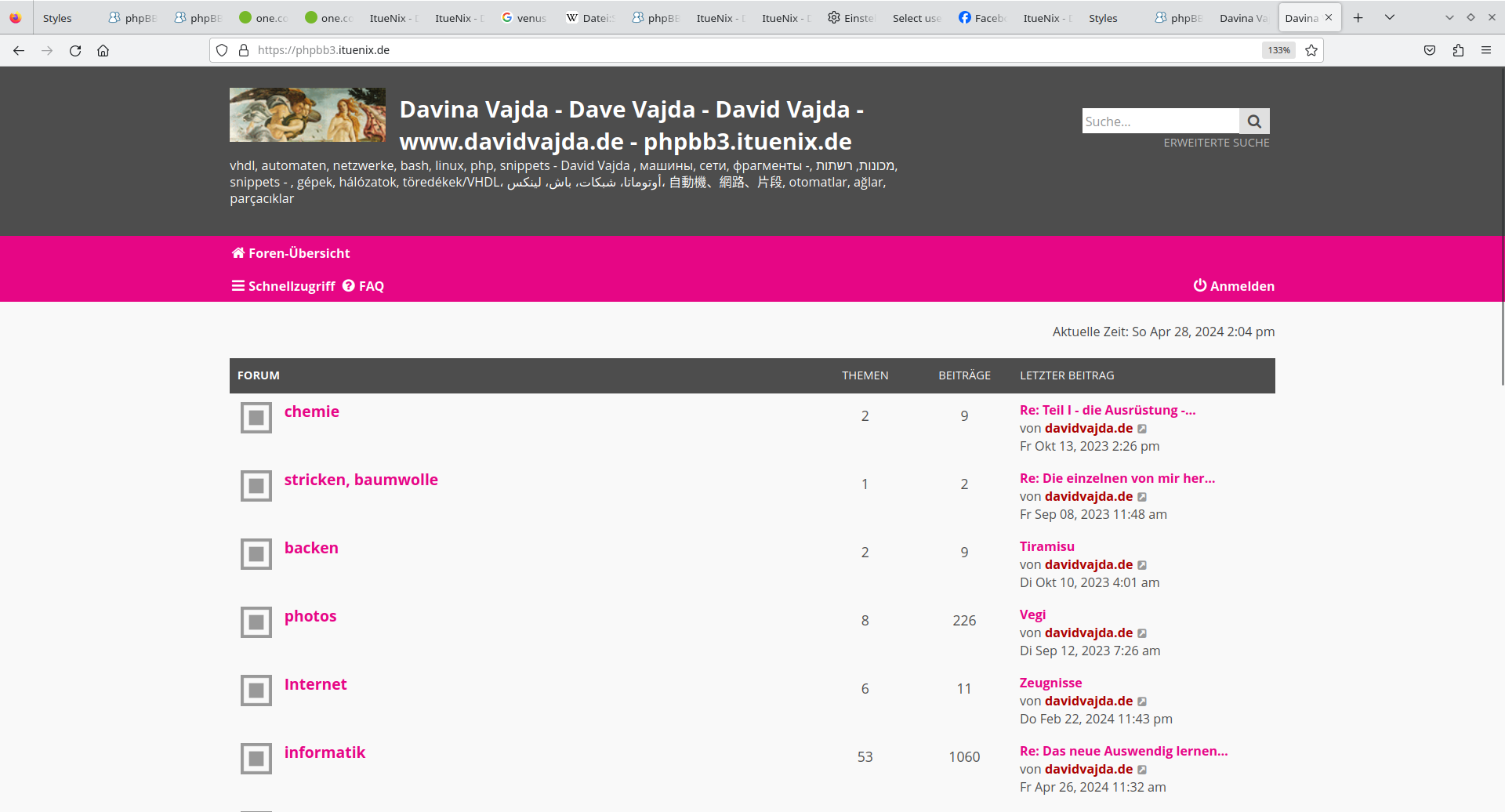Open the informatik forum link
The height and width of the screenshot is (812, 1505).
(325, 752)
